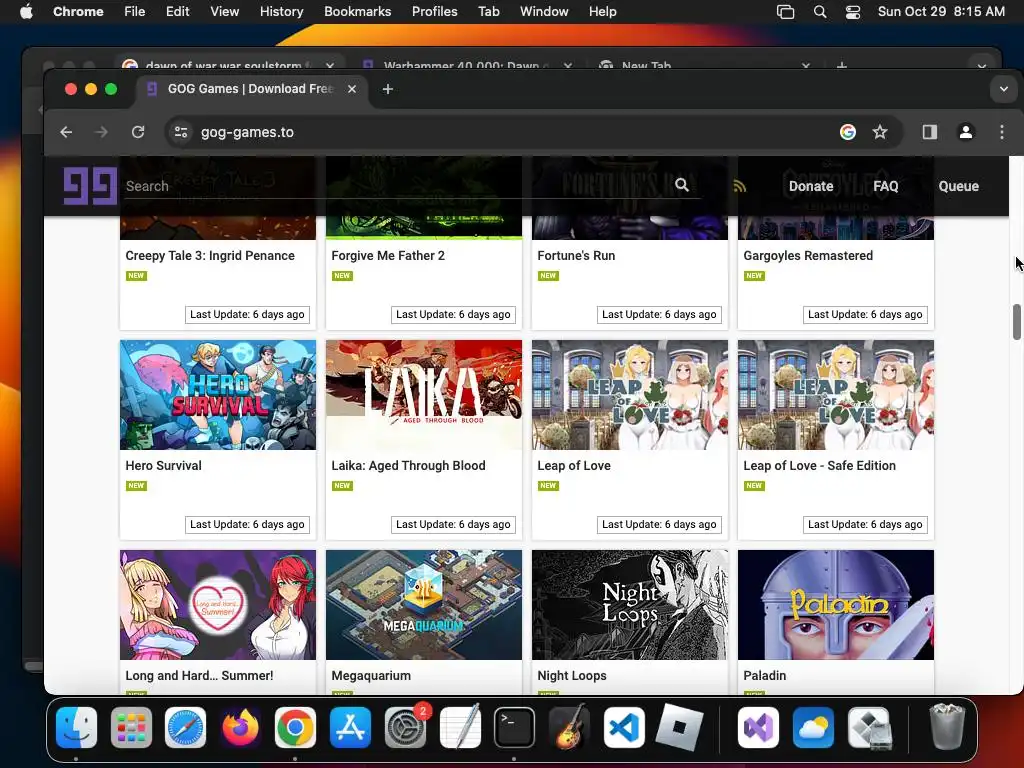Close the GOG Games tab
The image size is (1024, 768).
[x=352, y=89]
